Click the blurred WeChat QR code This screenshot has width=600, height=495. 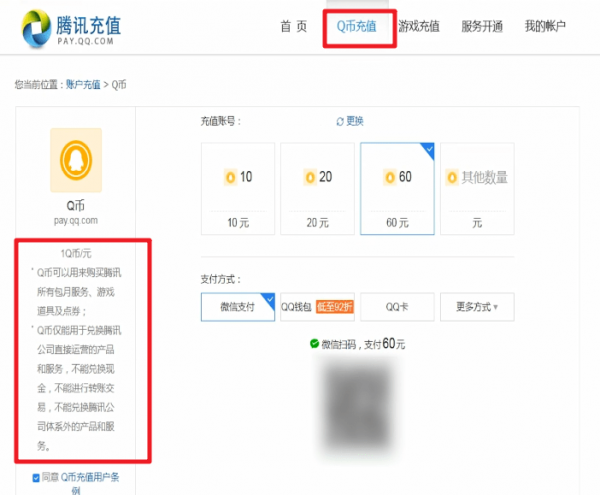357,405
